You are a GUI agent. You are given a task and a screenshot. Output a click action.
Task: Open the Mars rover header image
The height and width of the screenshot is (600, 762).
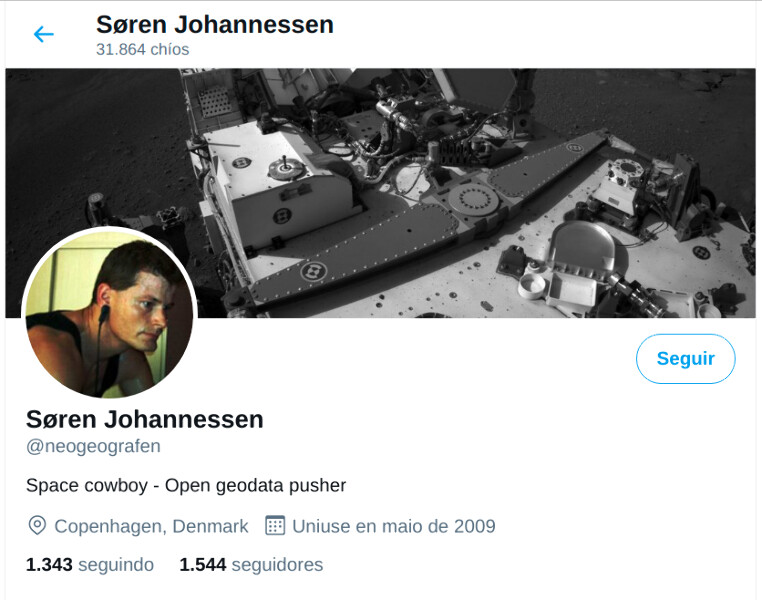(381, 193)
